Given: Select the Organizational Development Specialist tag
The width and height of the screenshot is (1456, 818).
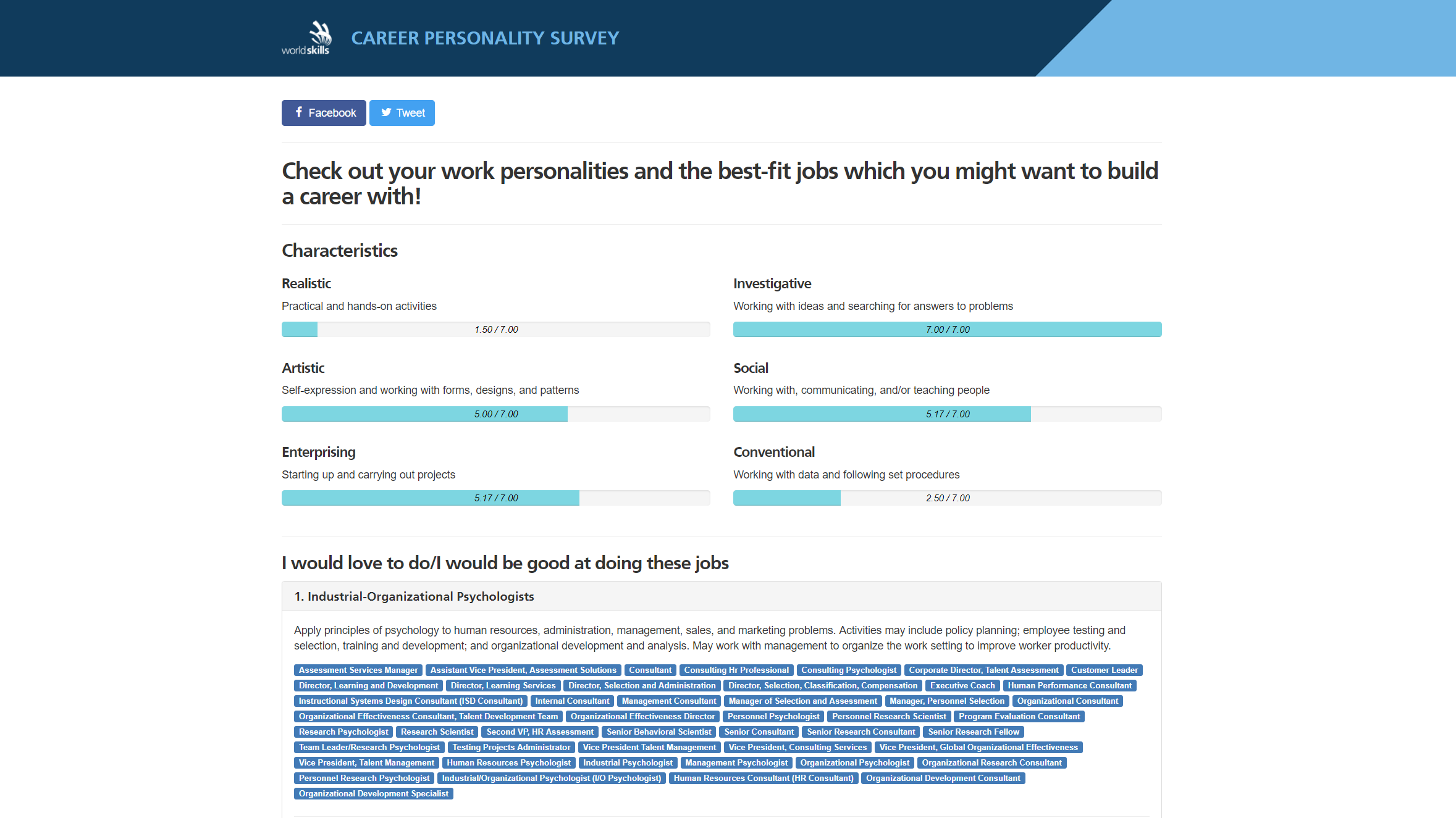Looking at the screenshot, I should (x=374, y=794).
